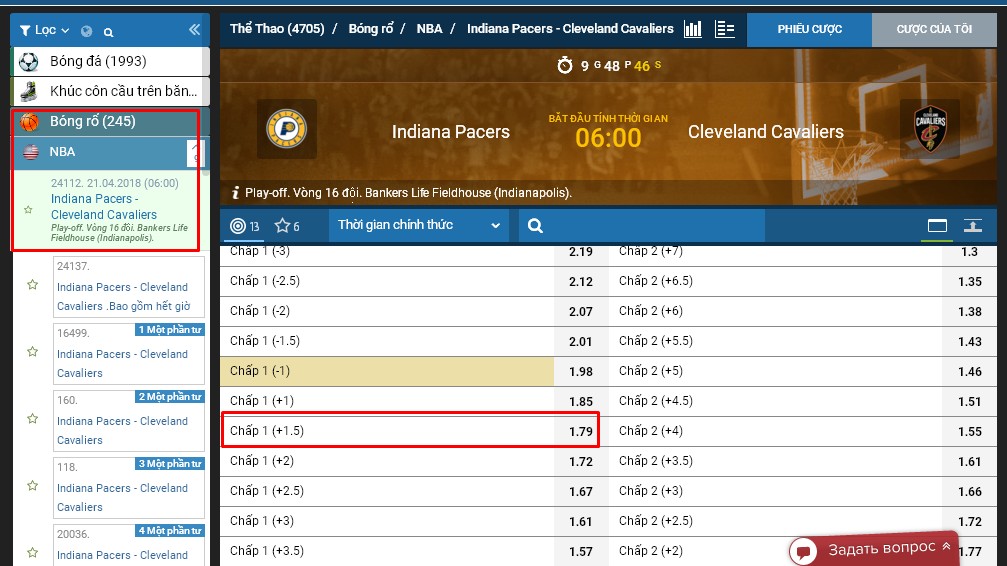This screenshot has width=1007, height=566.
Task: Click the Chấp 1 (+2.5) market label
Action: click(x=267, y=491)
